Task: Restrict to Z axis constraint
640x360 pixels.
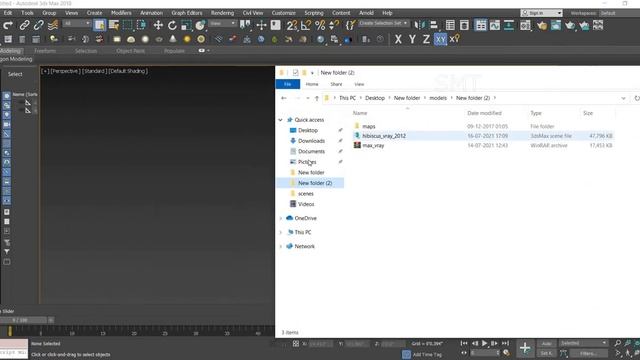Action: (x=426, y=39)
